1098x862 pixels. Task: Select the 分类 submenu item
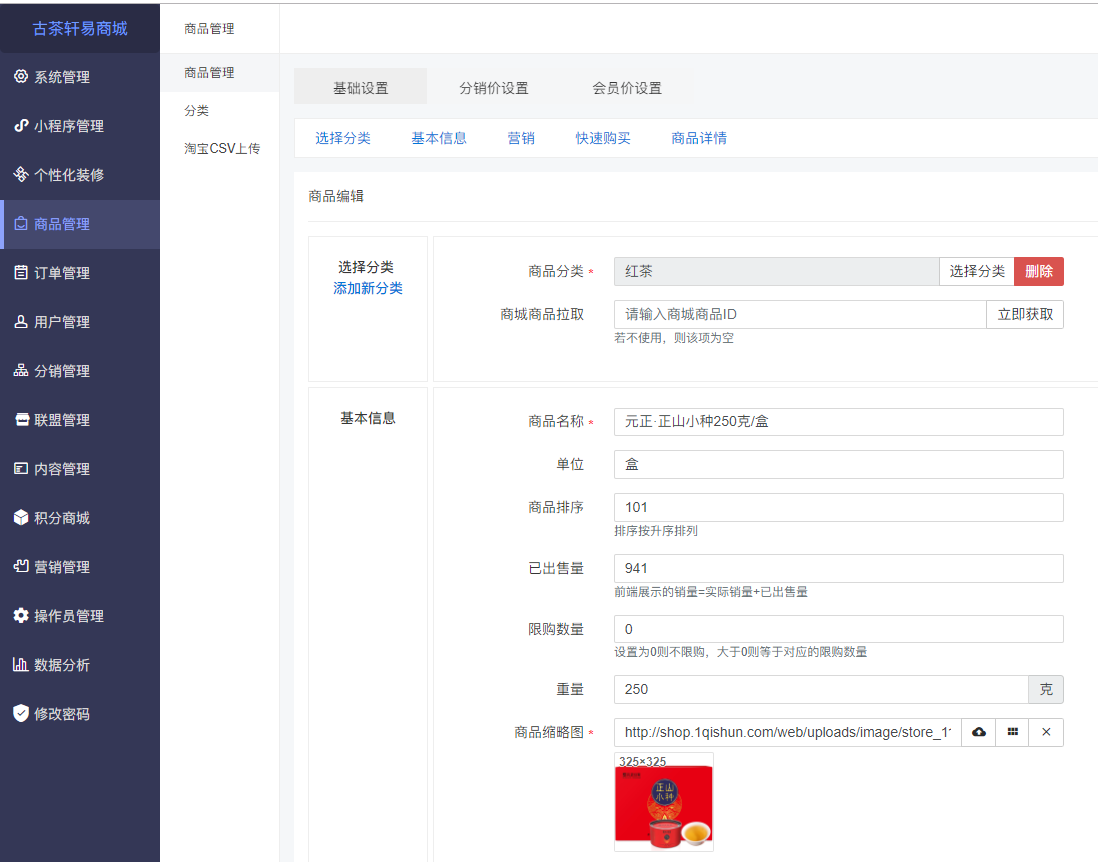point(197,111)
